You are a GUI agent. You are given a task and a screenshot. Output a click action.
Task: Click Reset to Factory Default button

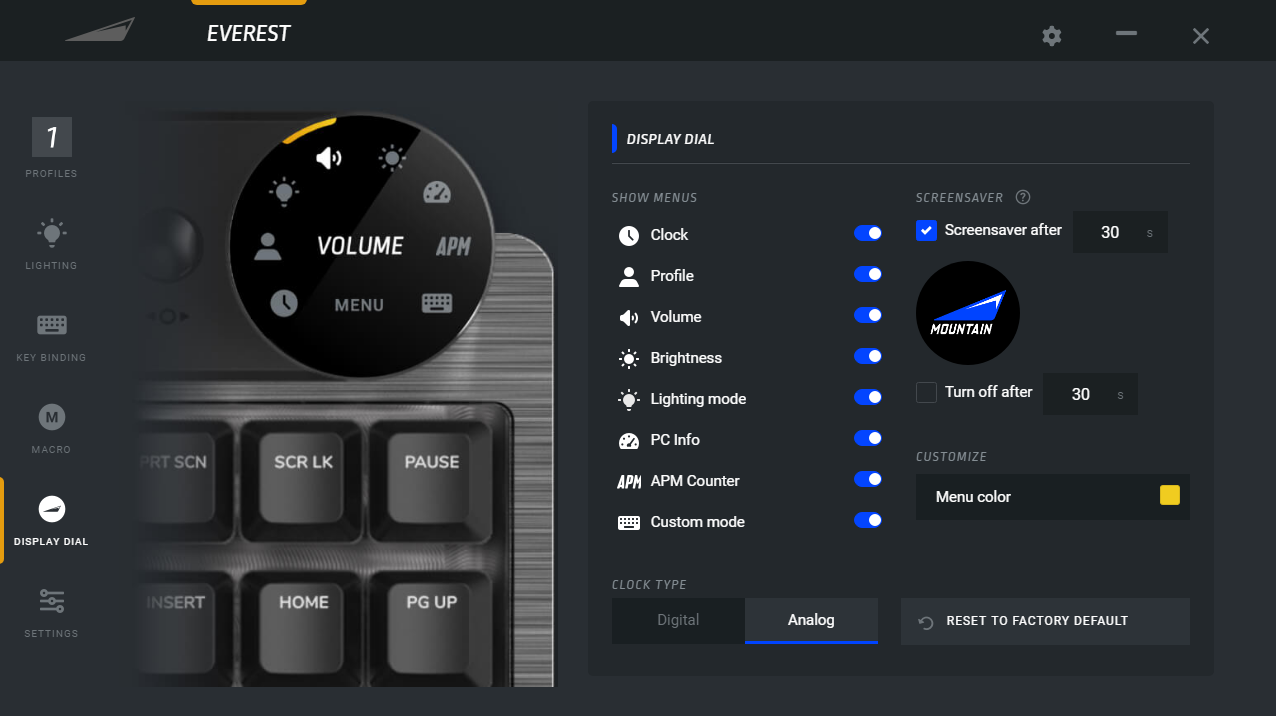pyautogui.click(x=1045, y=621)
